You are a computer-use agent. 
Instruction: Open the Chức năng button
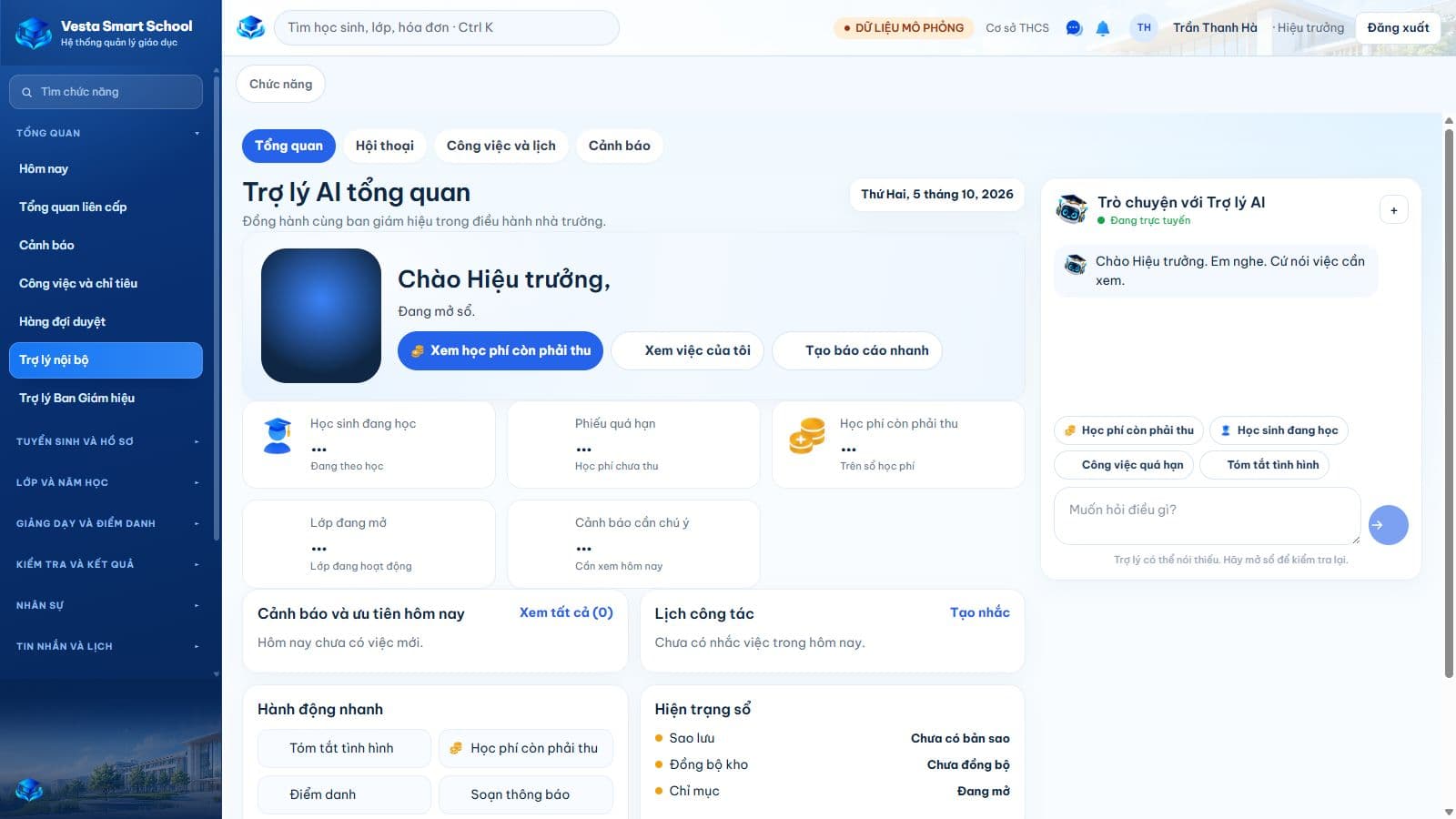[280, 84]
